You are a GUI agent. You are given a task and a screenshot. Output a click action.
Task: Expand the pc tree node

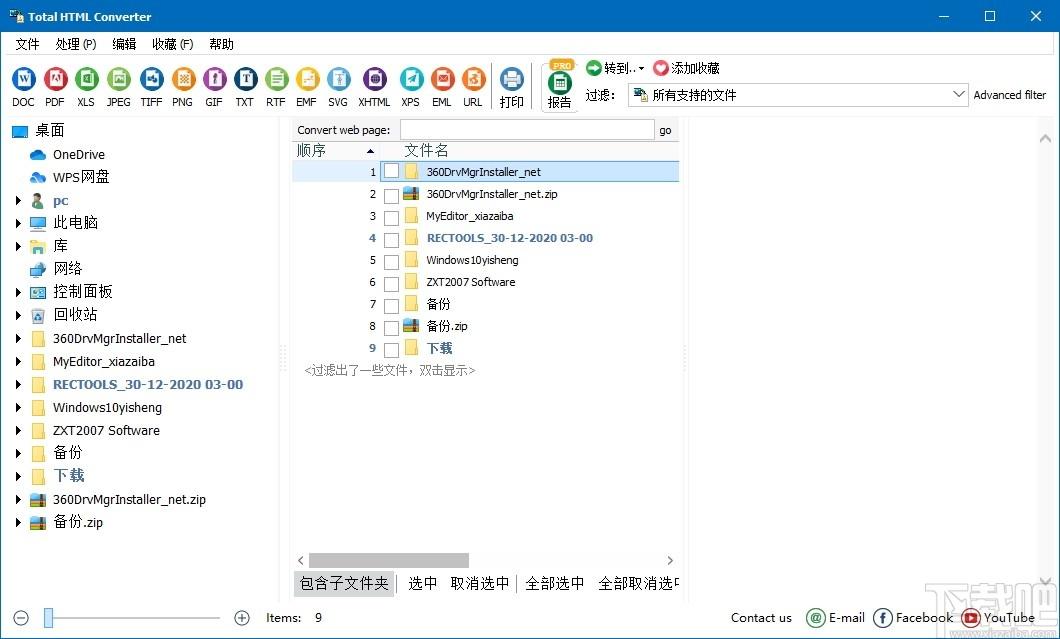[x=18, y=201]
